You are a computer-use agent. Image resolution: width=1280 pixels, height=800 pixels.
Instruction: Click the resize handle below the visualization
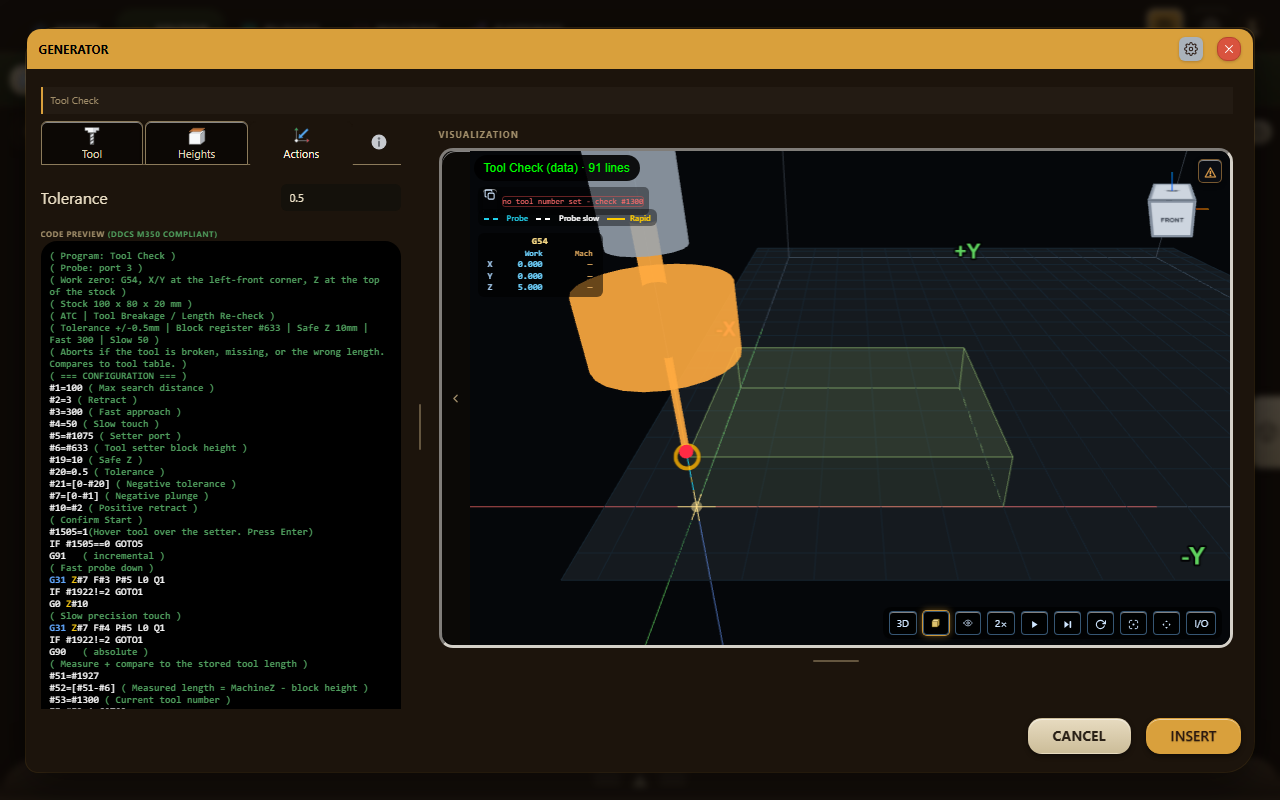pyautogui.click(x=835, y=661)
